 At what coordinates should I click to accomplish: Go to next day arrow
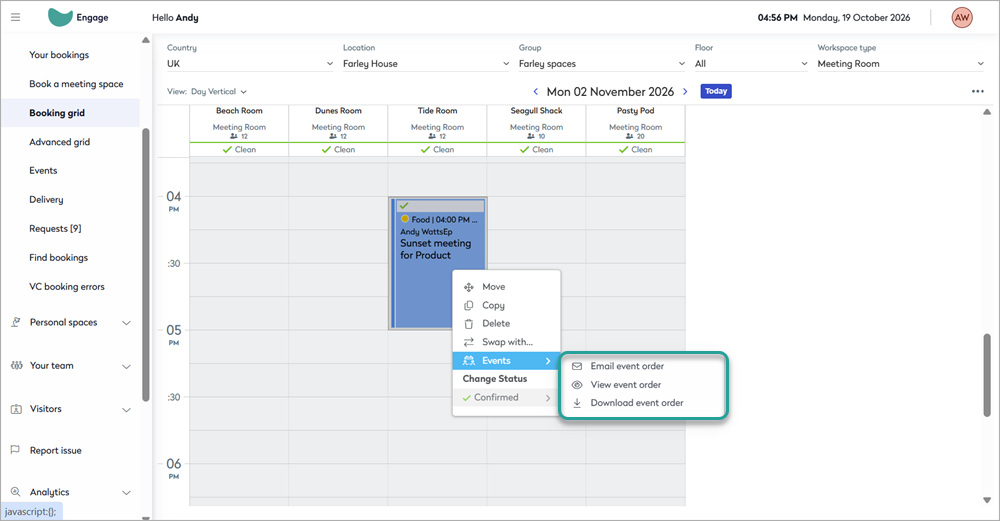click(x=685, y=91)
